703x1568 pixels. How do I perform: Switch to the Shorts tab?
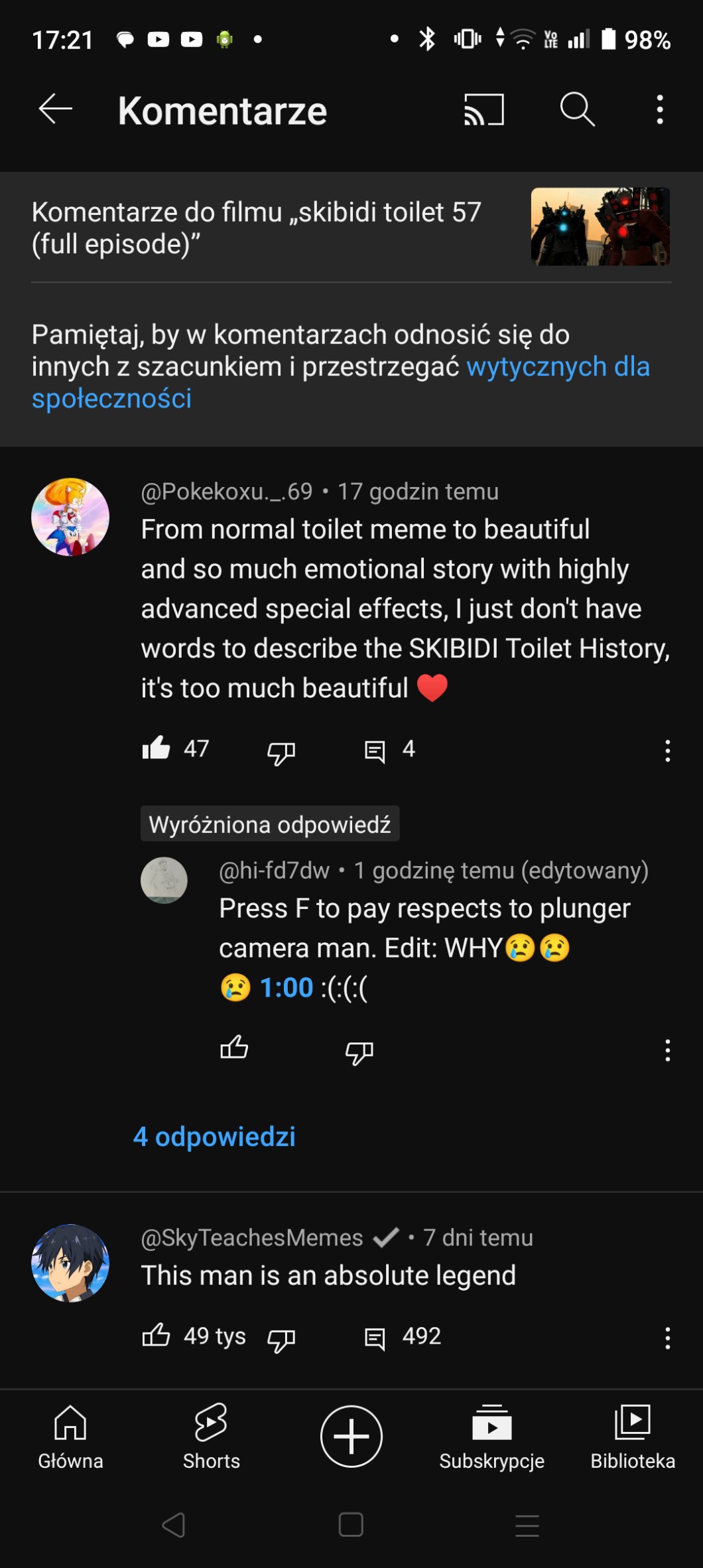coord(211,1437)
